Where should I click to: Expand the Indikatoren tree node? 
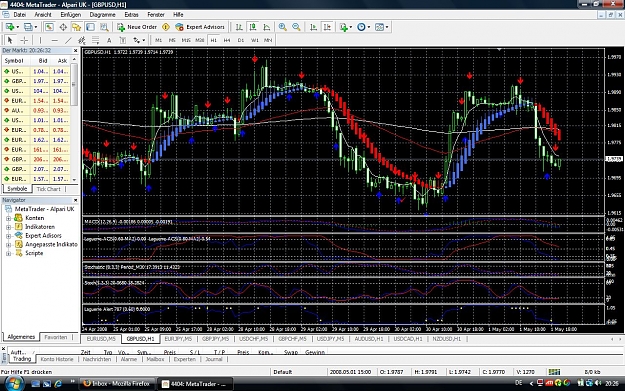pyautogui.click(x=8, y=227)
